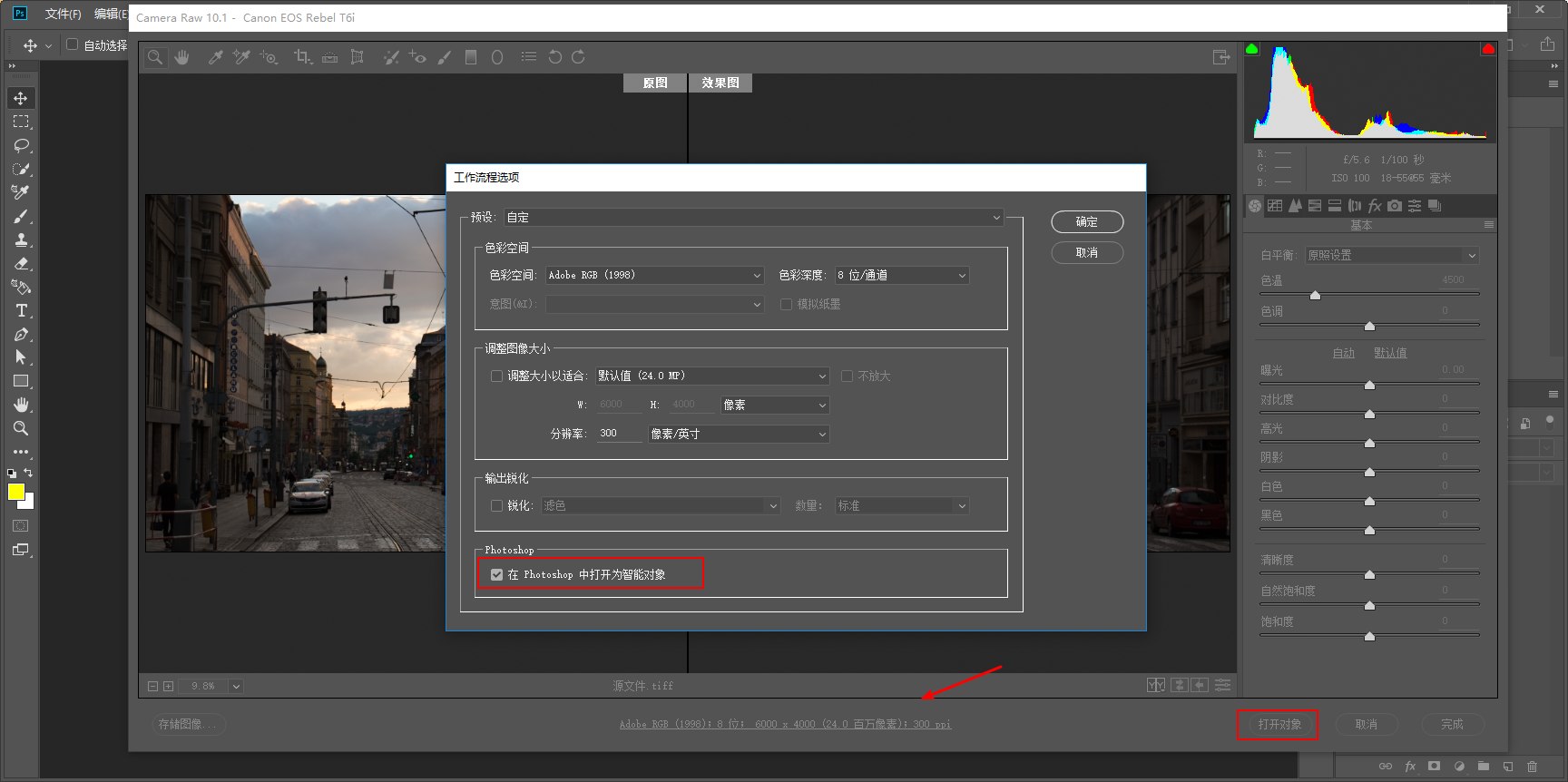The image size is (1568, 782).
Task: Select the Camera Raw hand tool
Action: pyautogui.click(x=181, y=57)
